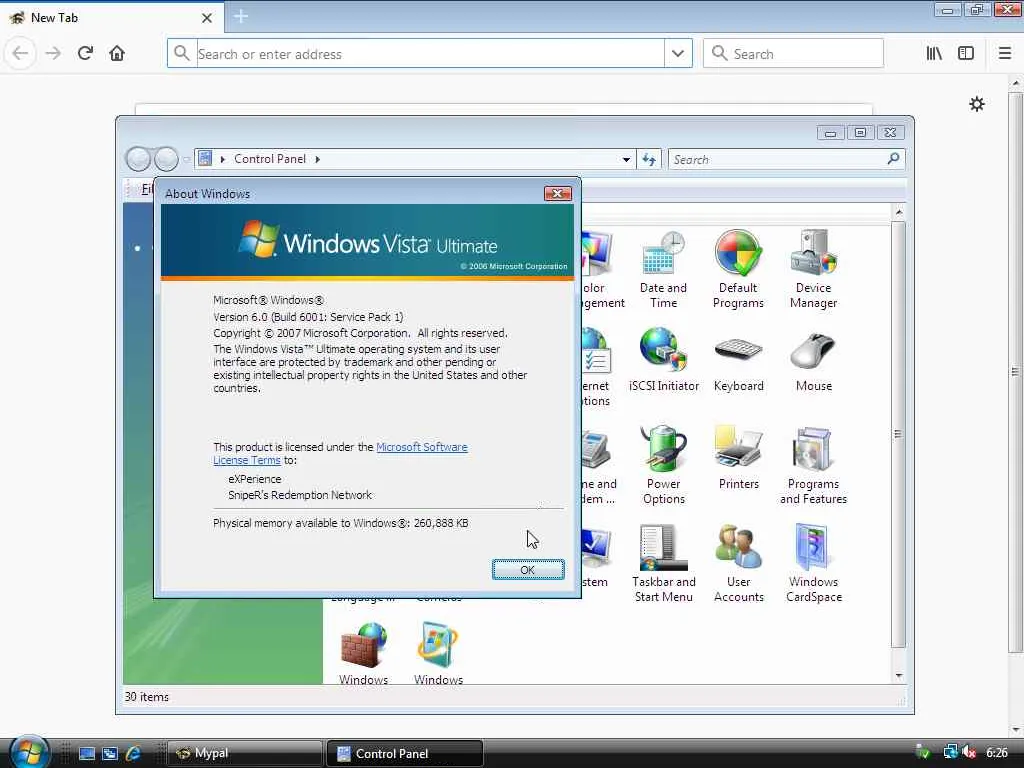The image size is (1024, 768).
Task: Click the 'eXPerience' licensee name
Action: 255,479
